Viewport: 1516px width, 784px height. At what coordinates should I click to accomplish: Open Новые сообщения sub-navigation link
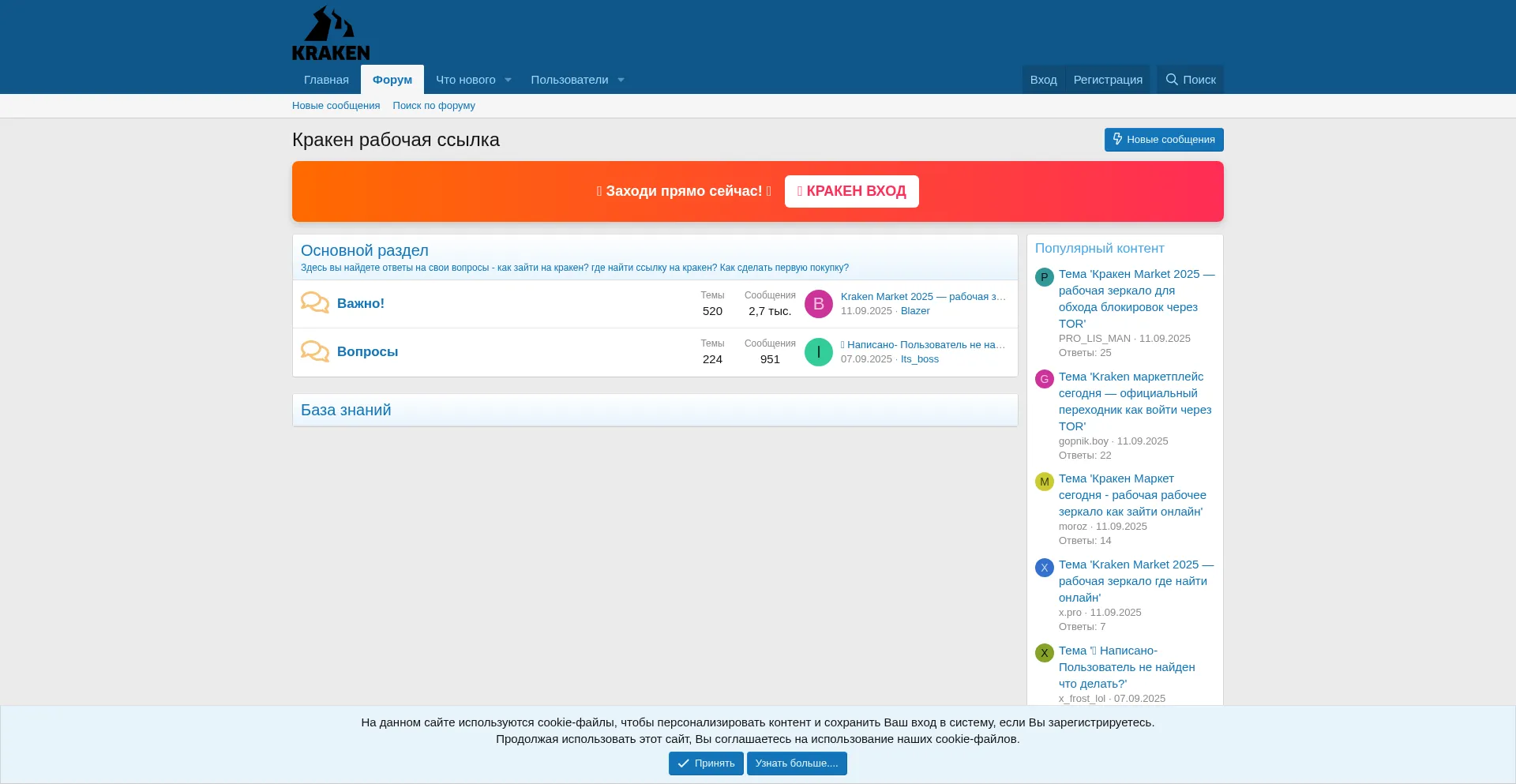point(336,106)
